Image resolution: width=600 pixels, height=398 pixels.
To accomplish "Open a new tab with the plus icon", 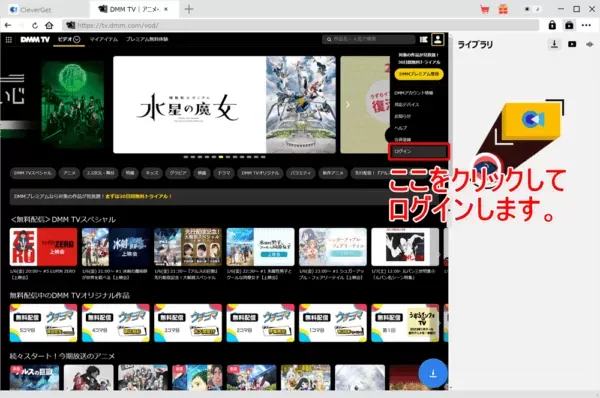I will pyautogui.click(x=189, y=9).
